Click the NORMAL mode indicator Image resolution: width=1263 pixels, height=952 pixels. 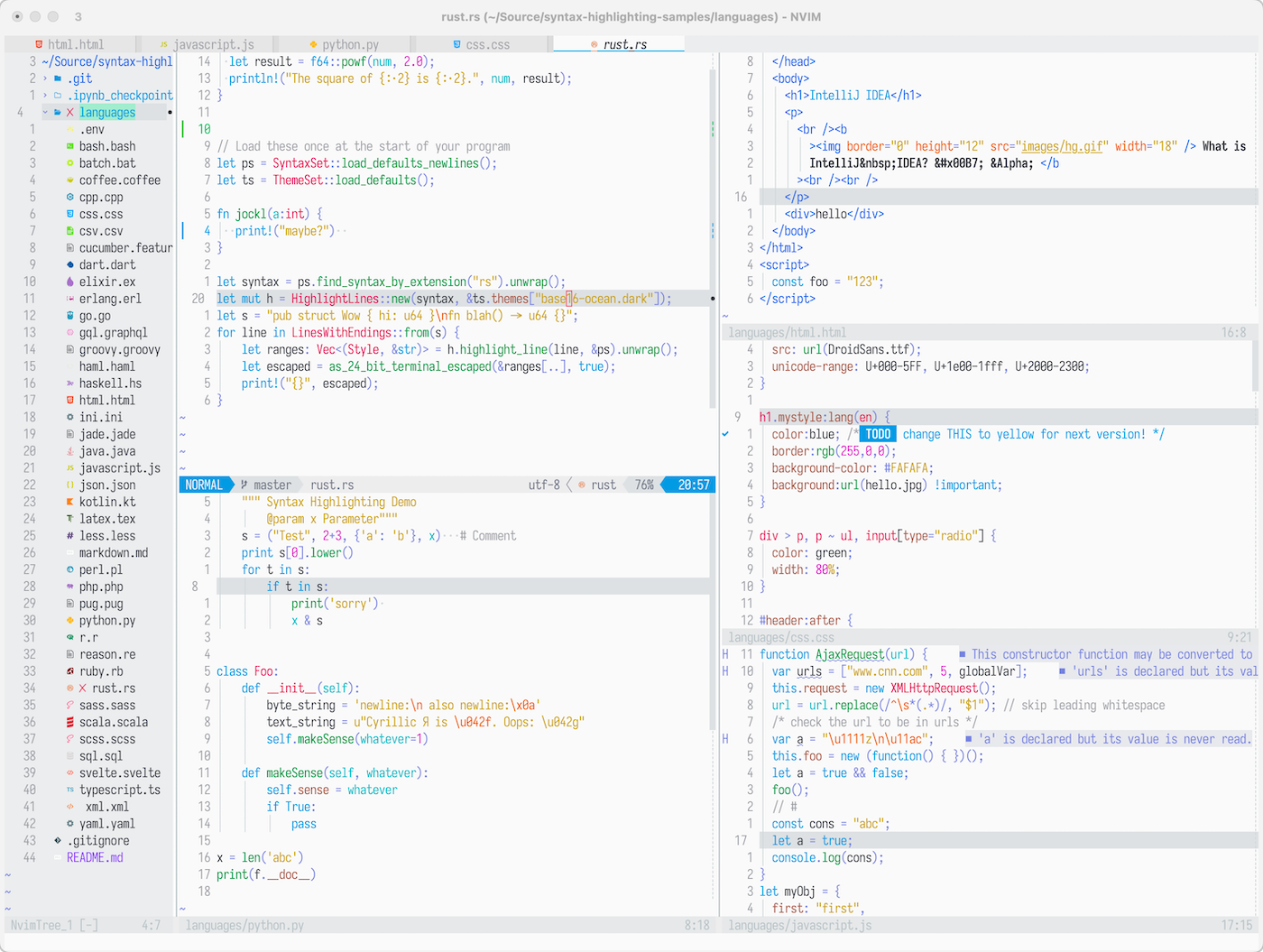pyautogui.click(x=204, y=485)
